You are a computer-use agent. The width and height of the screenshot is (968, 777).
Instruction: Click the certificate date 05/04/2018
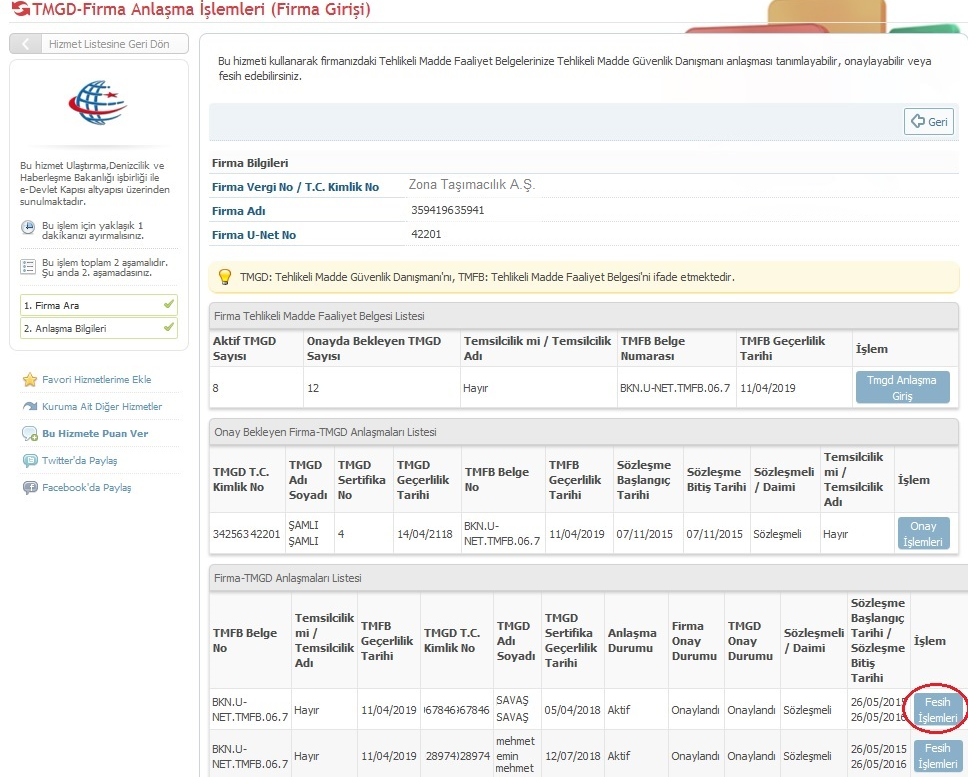pyautogui.click(x=572, y=710)
